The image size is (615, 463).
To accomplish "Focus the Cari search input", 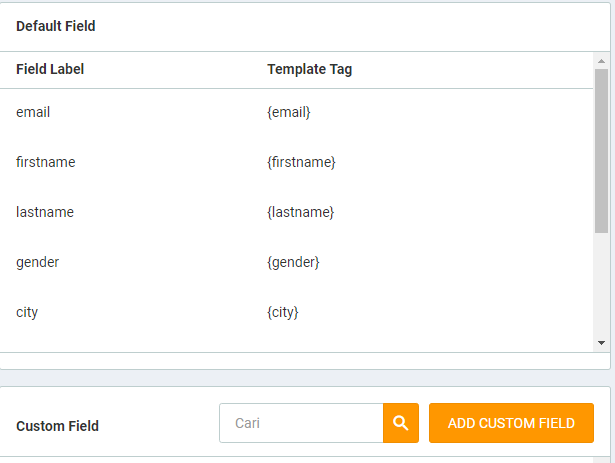I will [300, 423].
